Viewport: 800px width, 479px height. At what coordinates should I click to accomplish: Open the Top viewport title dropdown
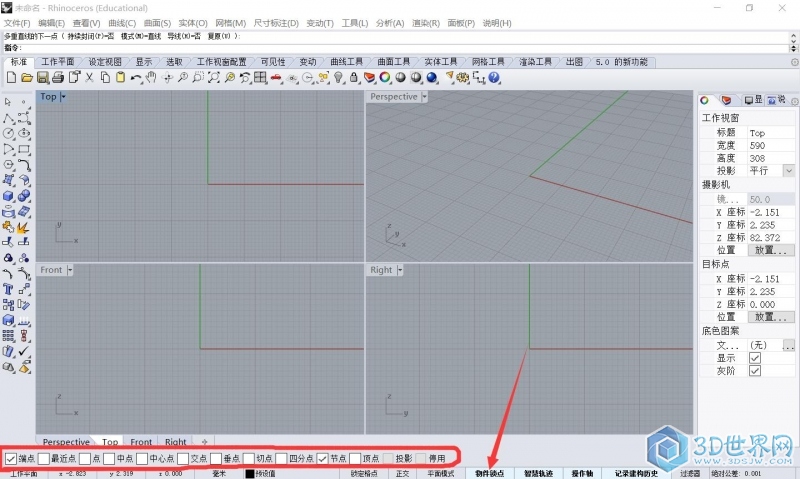pyautogui.click(x=63, y=97)
